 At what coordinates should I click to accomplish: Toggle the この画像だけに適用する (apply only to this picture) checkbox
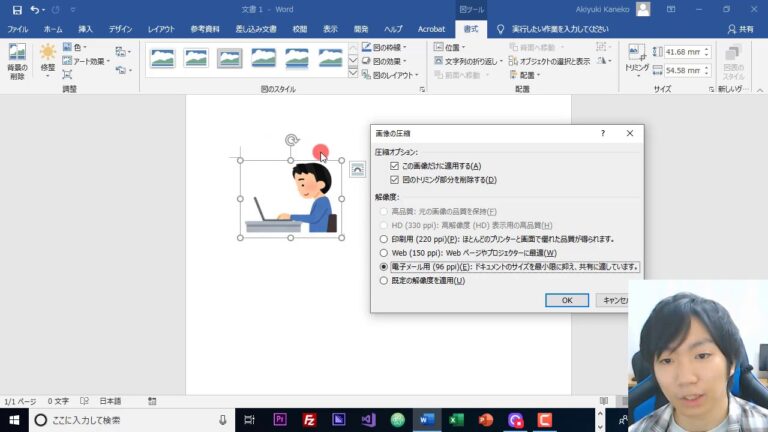pyautogui.click(x=394, y=166)
